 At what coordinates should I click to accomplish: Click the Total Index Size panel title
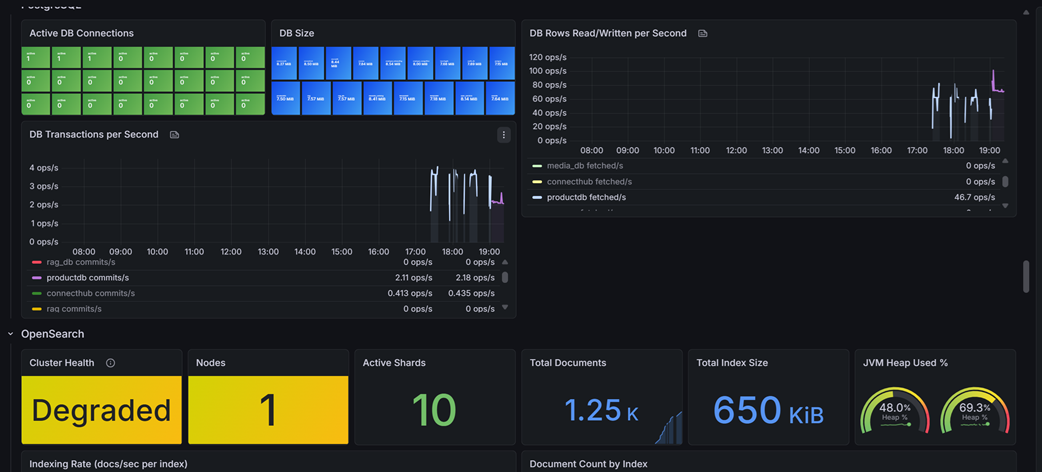[732, 363]
